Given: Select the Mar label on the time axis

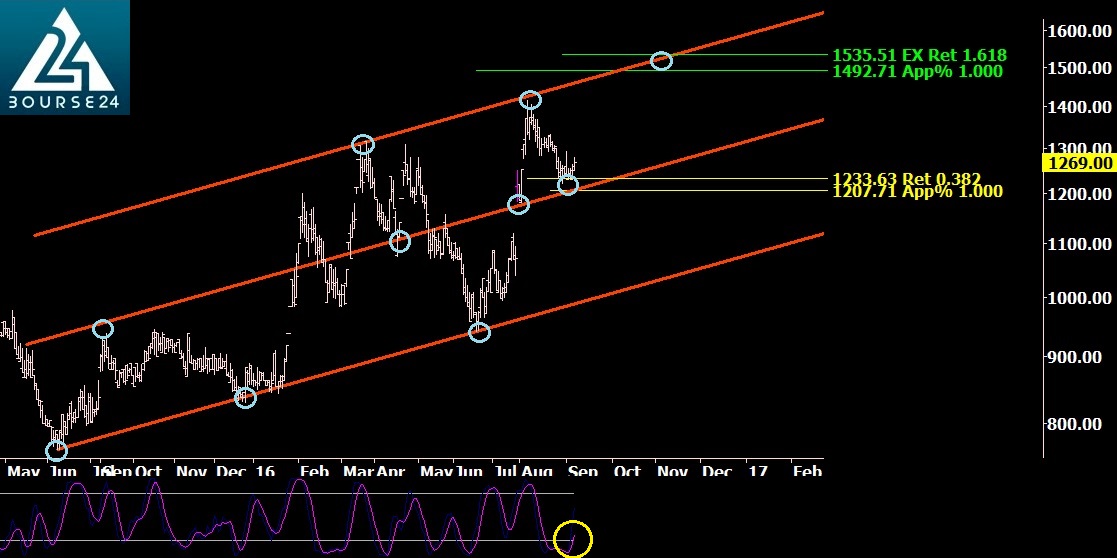Looking at the screenshot, I should [357, 471].
